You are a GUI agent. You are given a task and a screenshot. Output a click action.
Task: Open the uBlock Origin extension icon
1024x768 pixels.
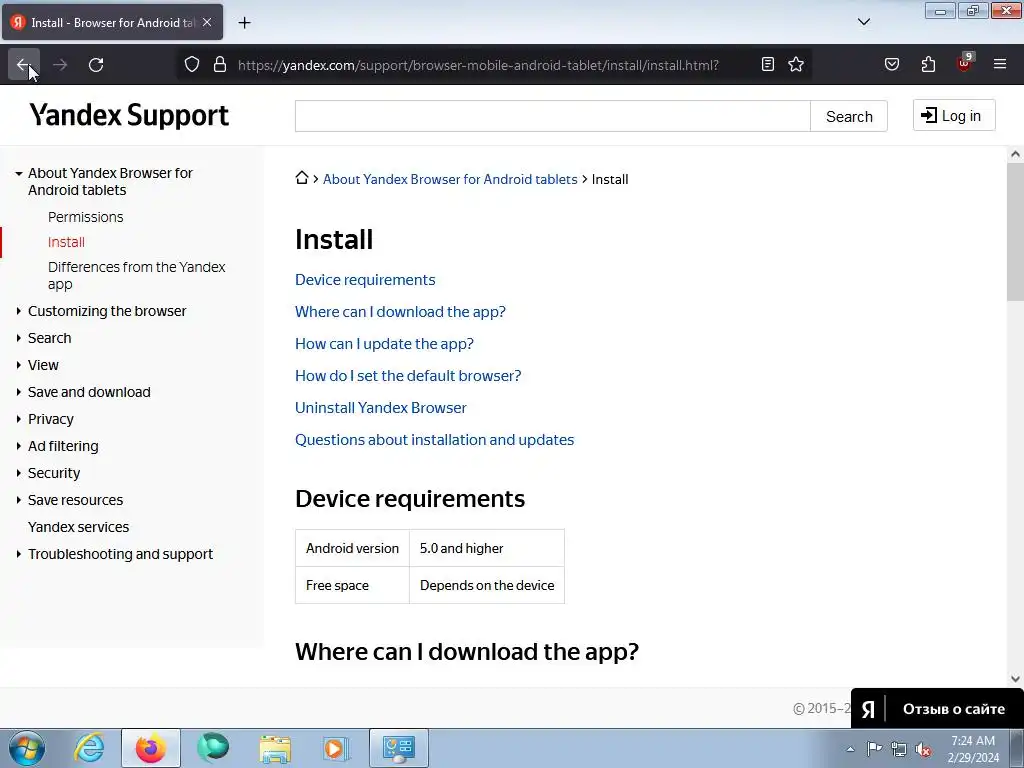[x=964, y=63]
